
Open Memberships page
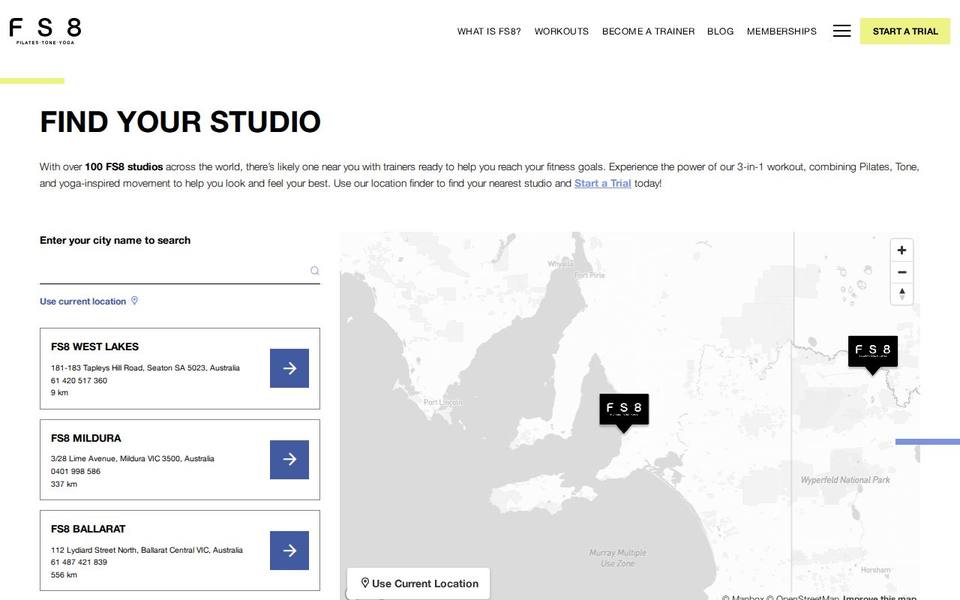point(781,31)
